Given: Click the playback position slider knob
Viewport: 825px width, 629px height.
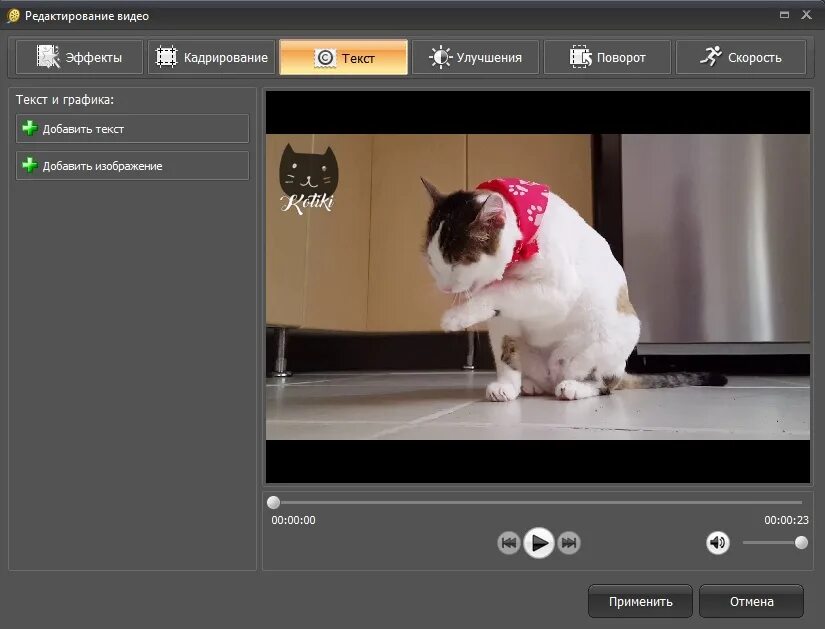Looking at the screenshot, I should coord(274,502).
